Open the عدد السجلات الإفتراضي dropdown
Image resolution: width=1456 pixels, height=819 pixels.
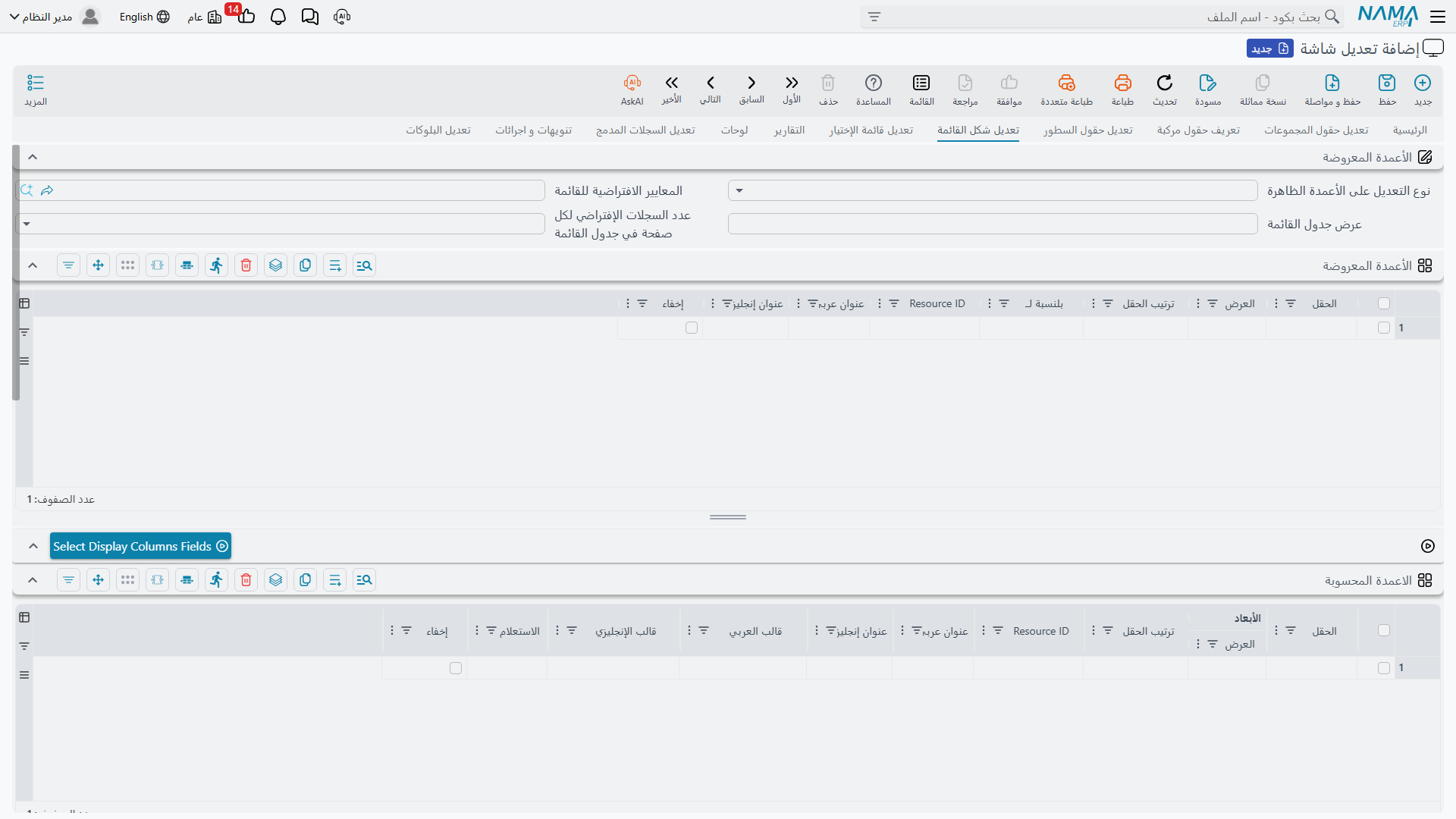click(280, 224)
